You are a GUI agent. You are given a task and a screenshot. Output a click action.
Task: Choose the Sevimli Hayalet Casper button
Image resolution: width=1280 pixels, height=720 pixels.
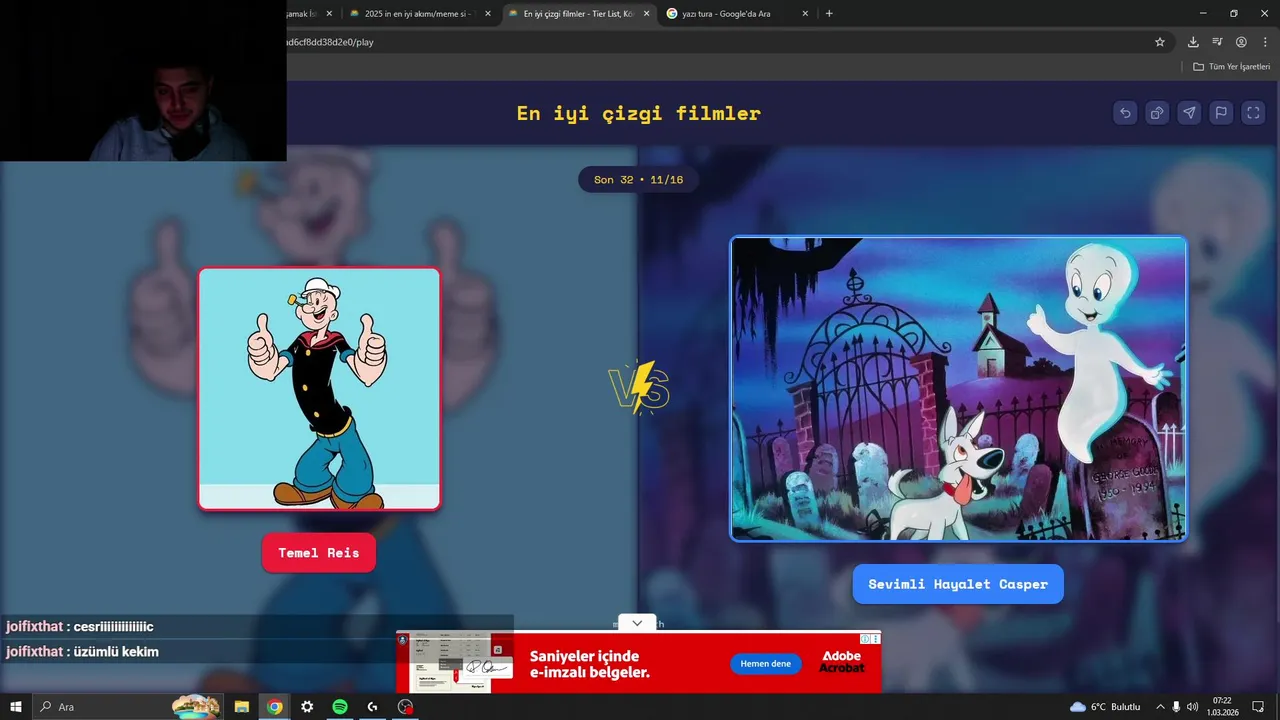coord(958,584)
